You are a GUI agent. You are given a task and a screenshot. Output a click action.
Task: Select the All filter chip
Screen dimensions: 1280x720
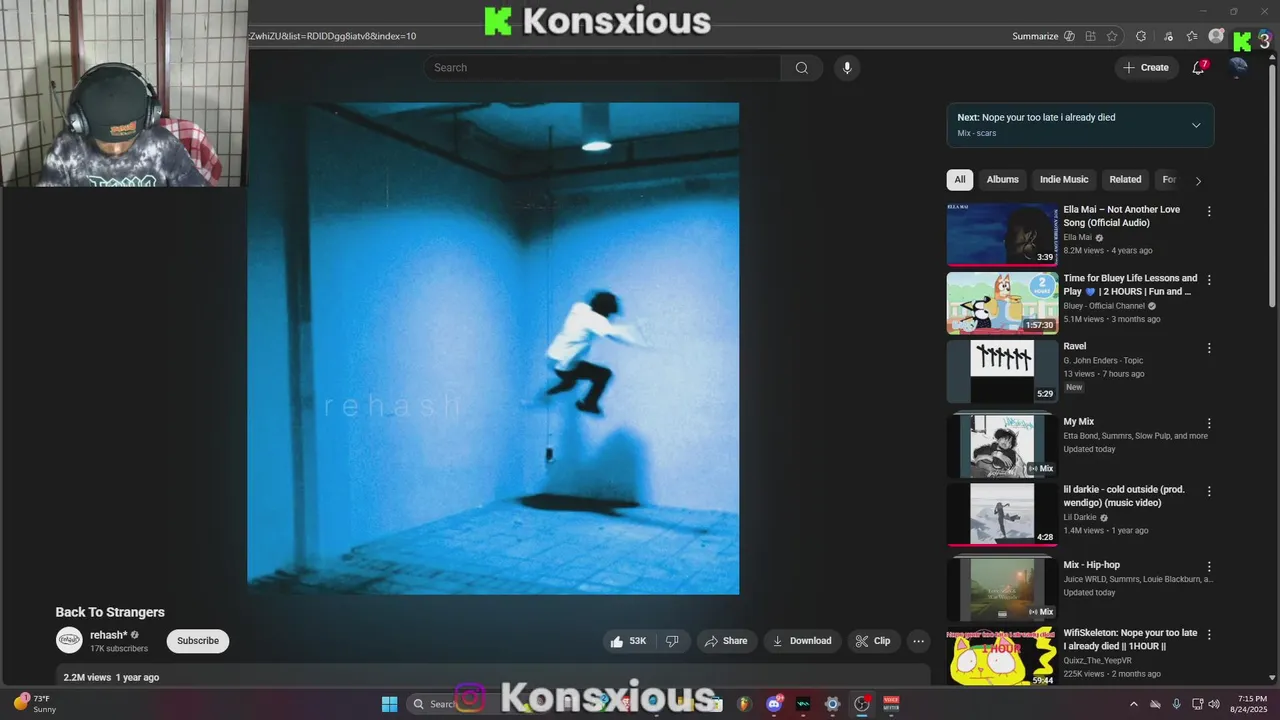[960, 180]
